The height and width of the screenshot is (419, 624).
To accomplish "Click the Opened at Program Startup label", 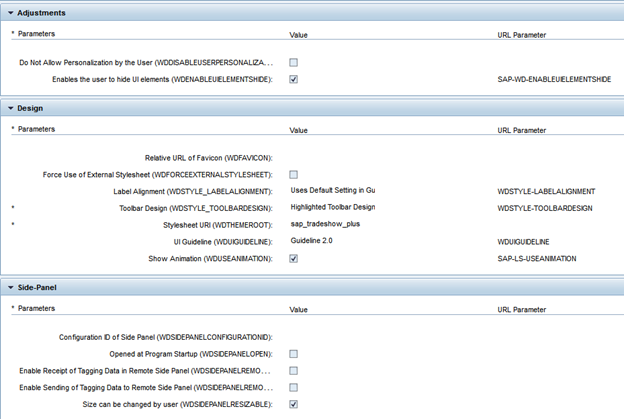I will click(x=191, y=354).
